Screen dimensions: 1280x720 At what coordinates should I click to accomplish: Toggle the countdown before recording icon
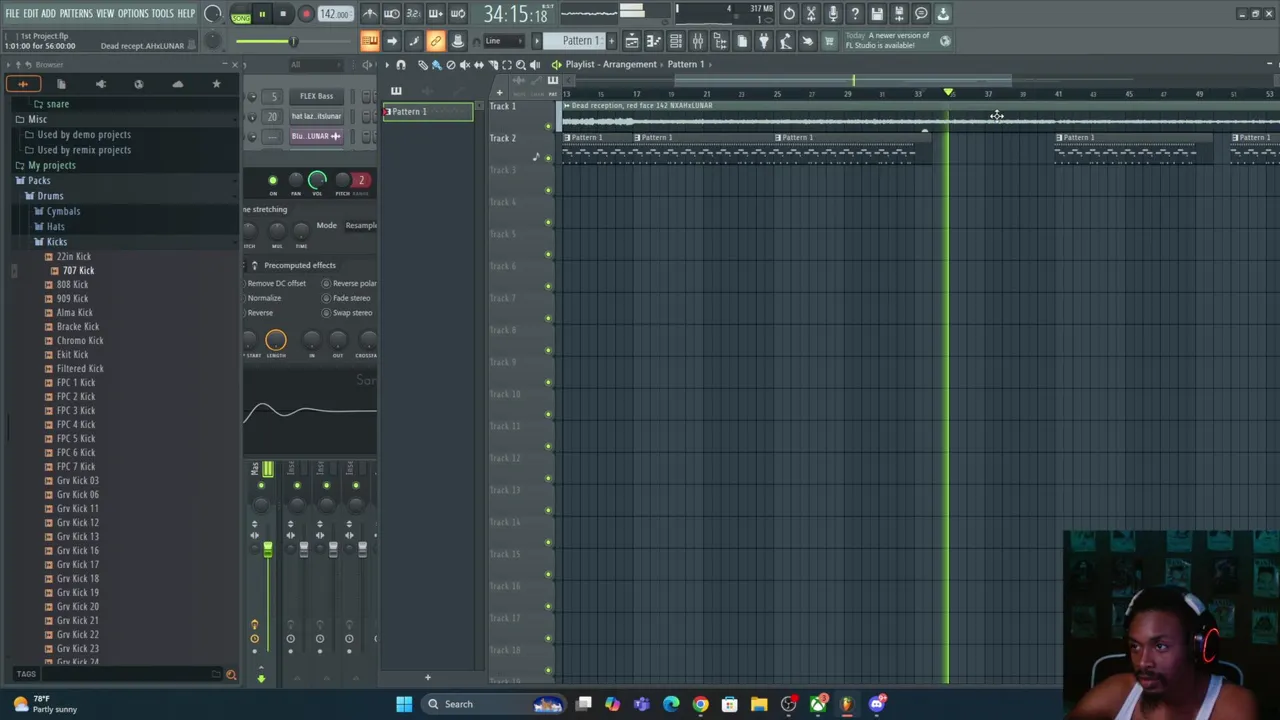[x=414, y=14]
